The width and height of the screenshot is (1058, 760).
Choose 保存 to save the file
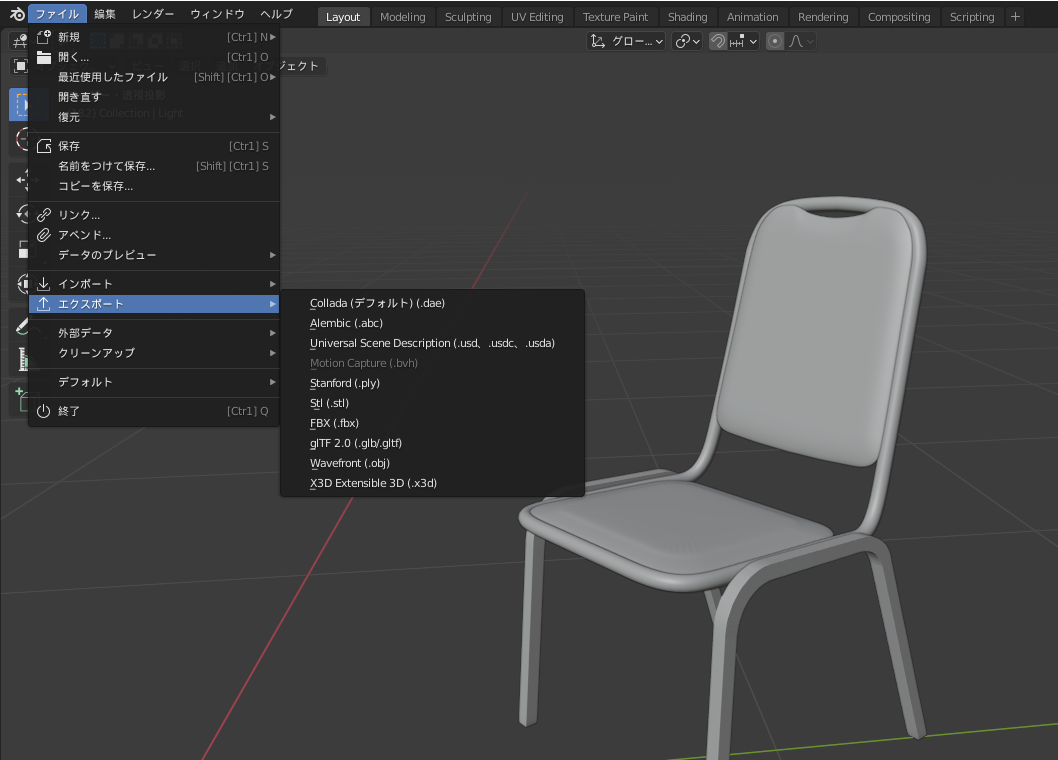click(154, 146)
